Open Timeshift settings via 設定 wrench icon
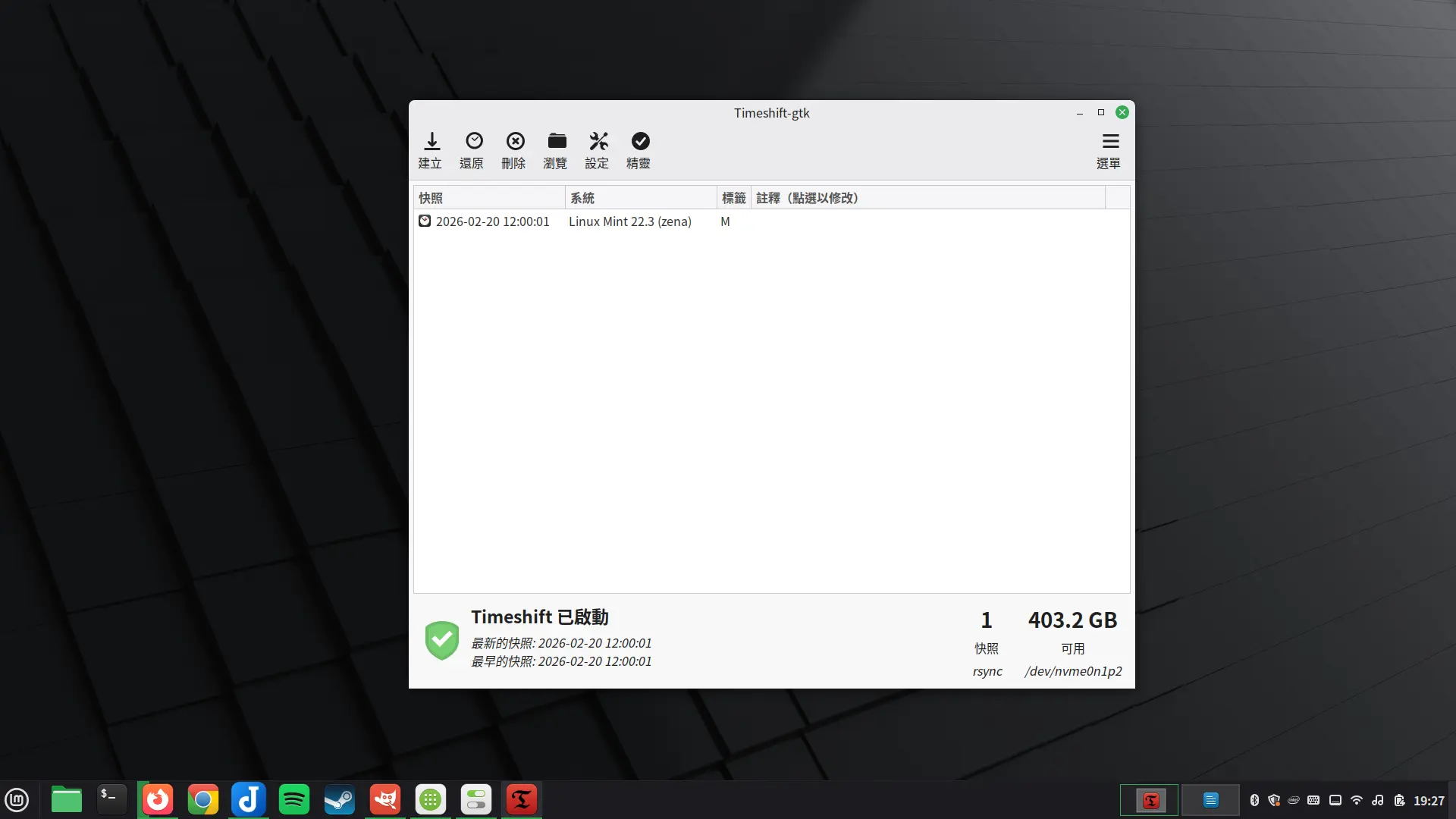 click(x=598, y=149)
